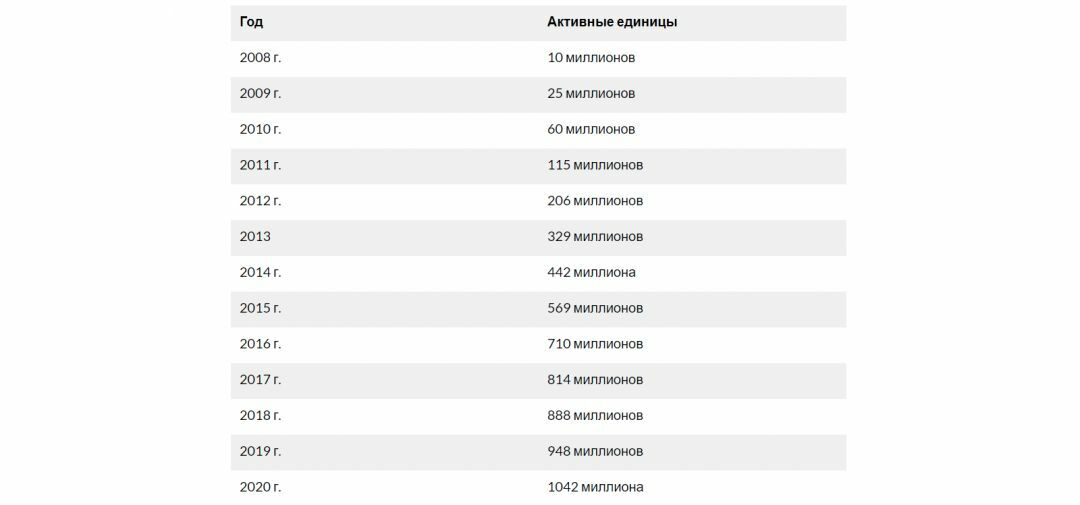Image resolution: width=1080 pixels, height=505 pixels.
Task: Click the 'Активные единицы' column header
Action: point(612,22)
